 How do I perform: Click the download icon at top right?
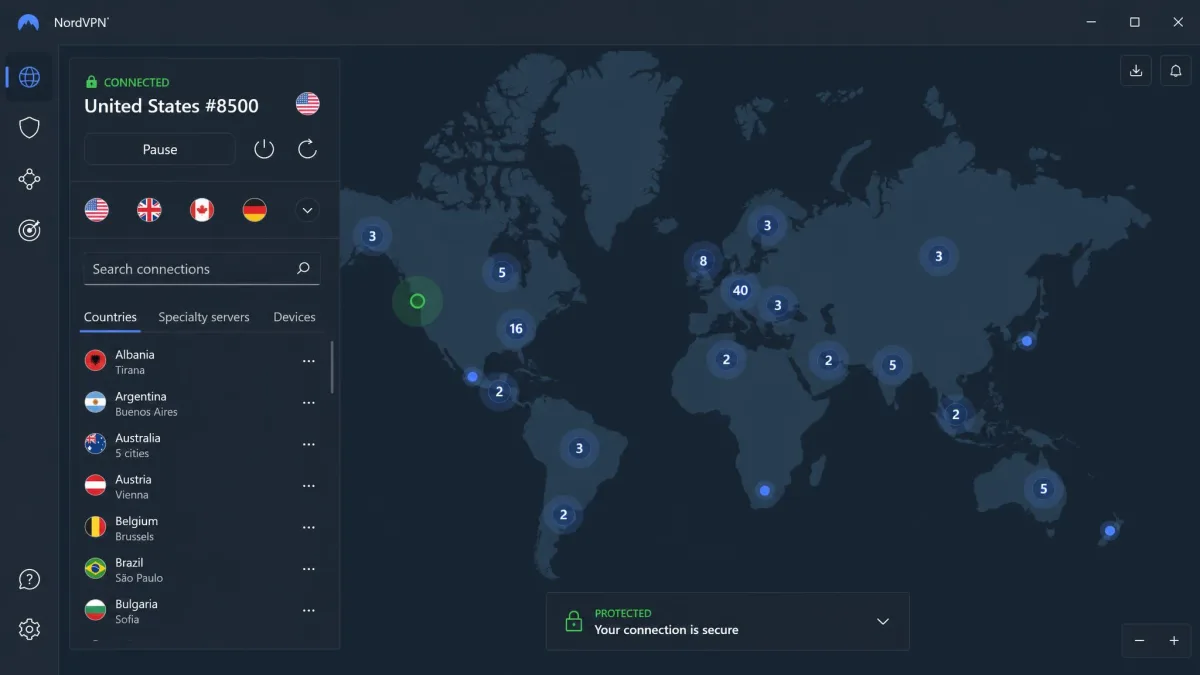(1136, 71)
